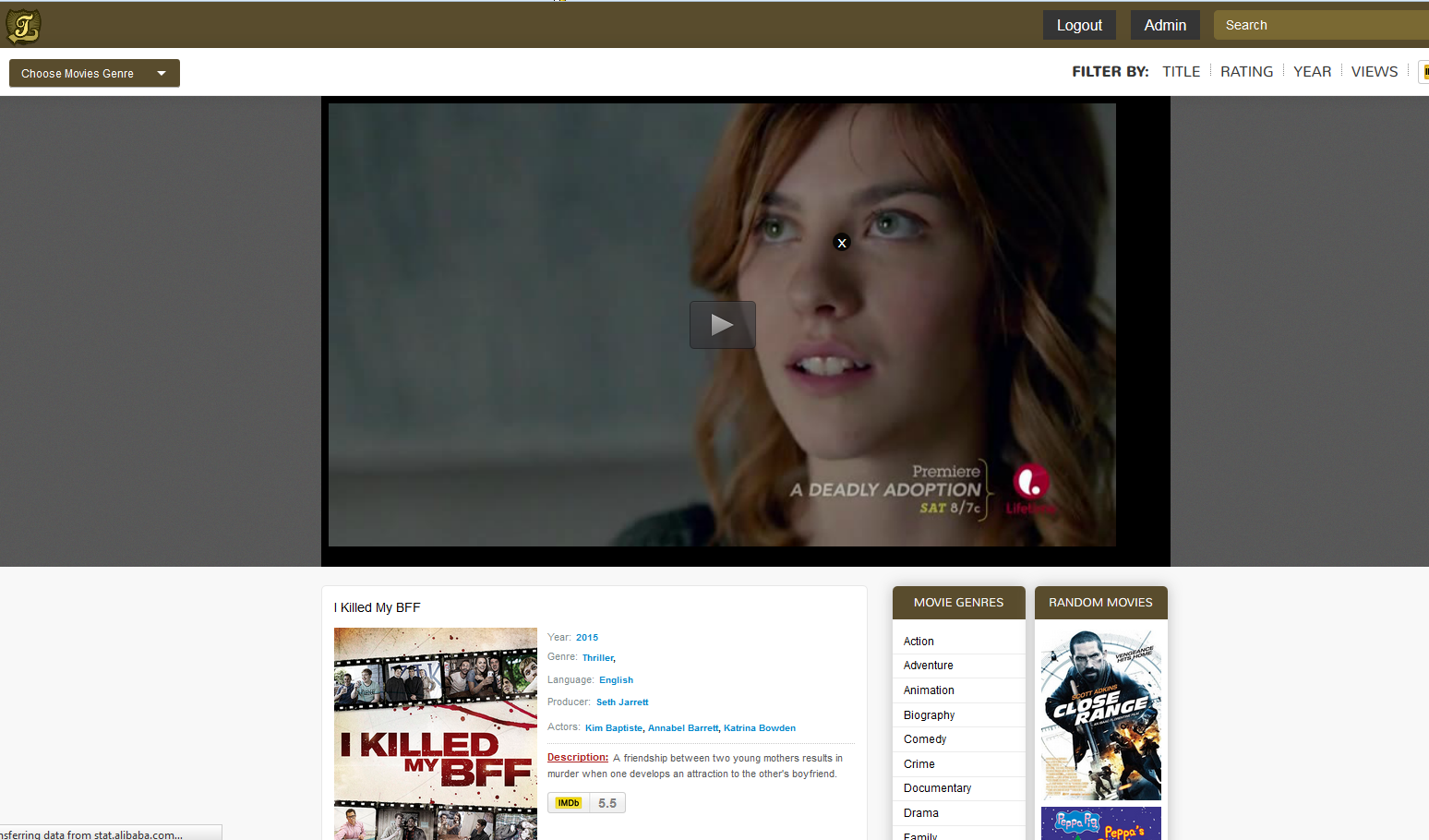
Task: Browse the Crime genre
Action: click(x=919, y=764)
